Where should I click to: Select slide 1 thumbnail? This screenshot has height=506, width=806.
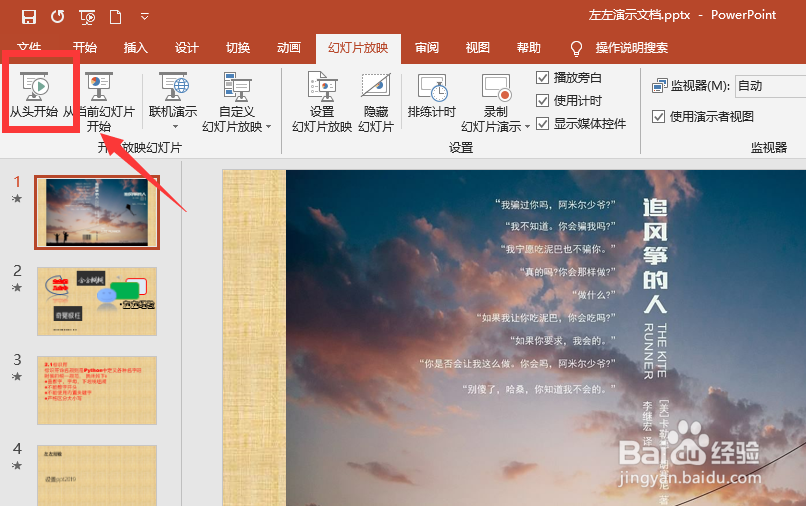point(97,212)
